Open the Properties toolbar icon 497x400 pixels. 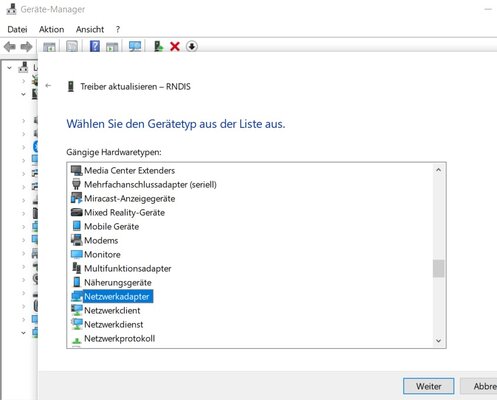pos(72,47)
